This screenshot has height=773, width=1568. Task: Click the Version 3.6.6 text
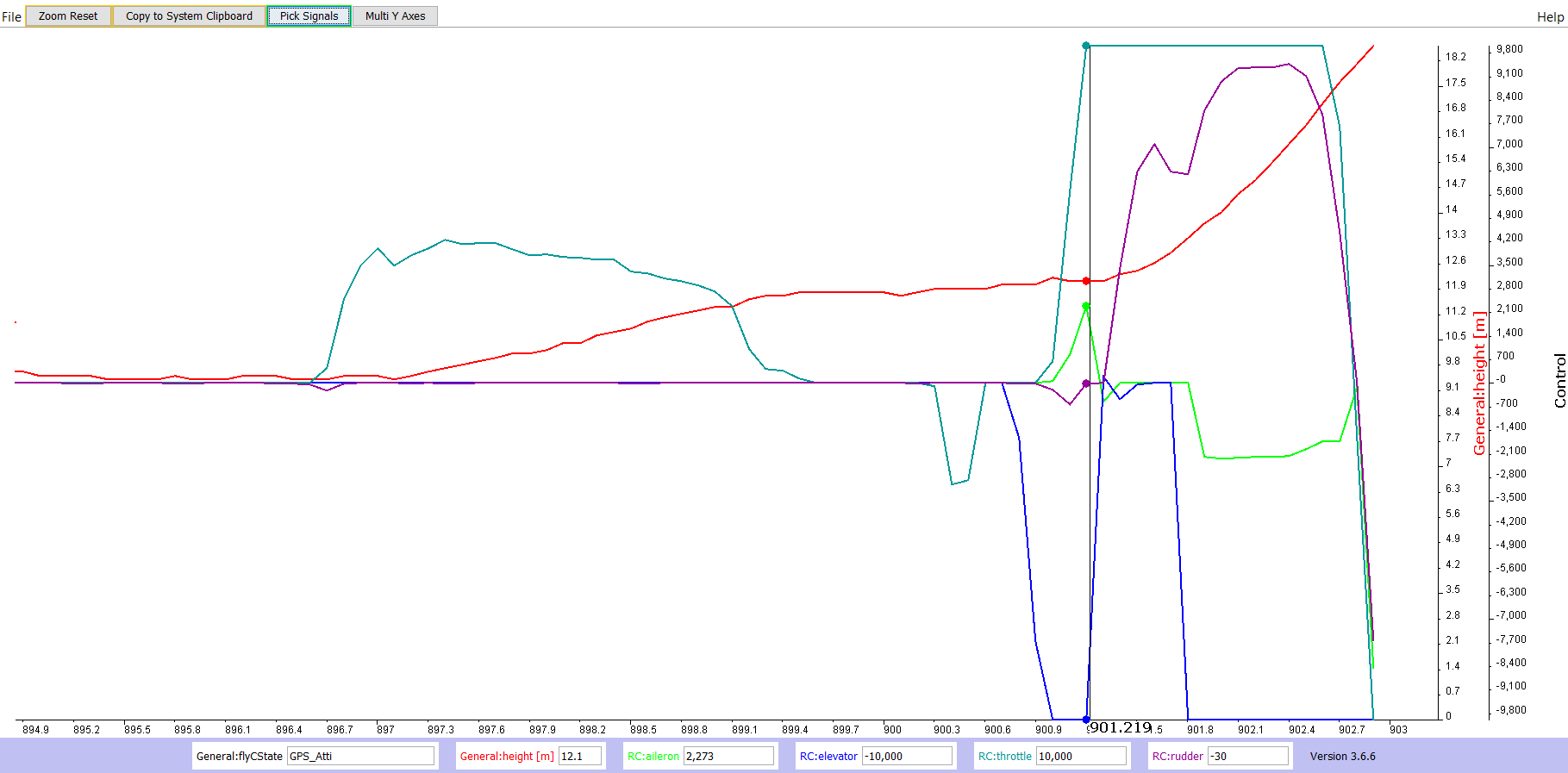pos(1342,756)
